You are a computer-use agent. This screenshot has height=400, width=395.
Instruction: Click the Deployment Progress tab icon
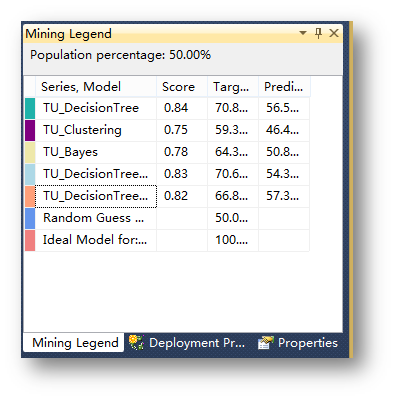(x=136, y=343)
